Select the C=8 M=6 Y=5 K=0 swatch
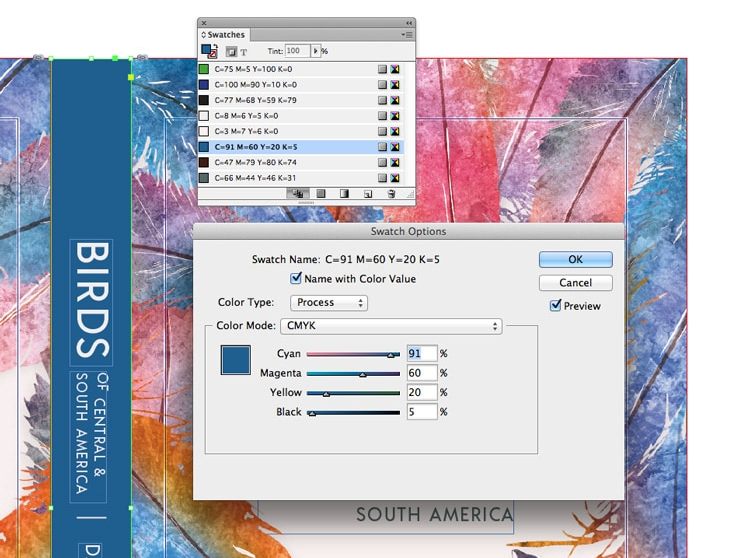The height and width of the screenshot is (558, 750). [x=300, y=116]
